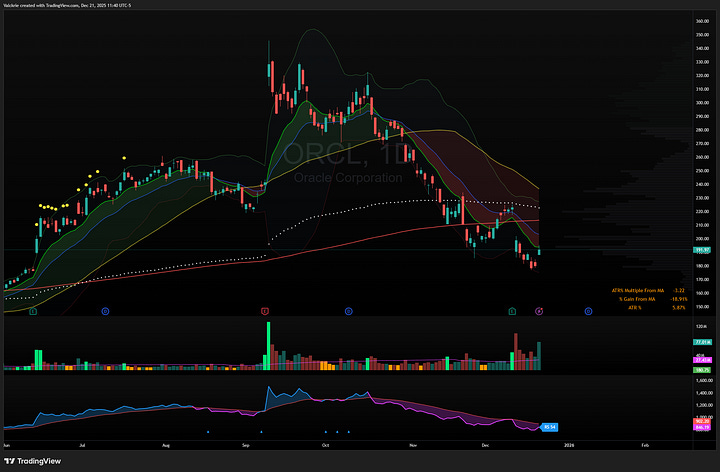Click the green earnings E marker near June
The height and width of the screenshot is (472, 720).
tap(33, 312)
